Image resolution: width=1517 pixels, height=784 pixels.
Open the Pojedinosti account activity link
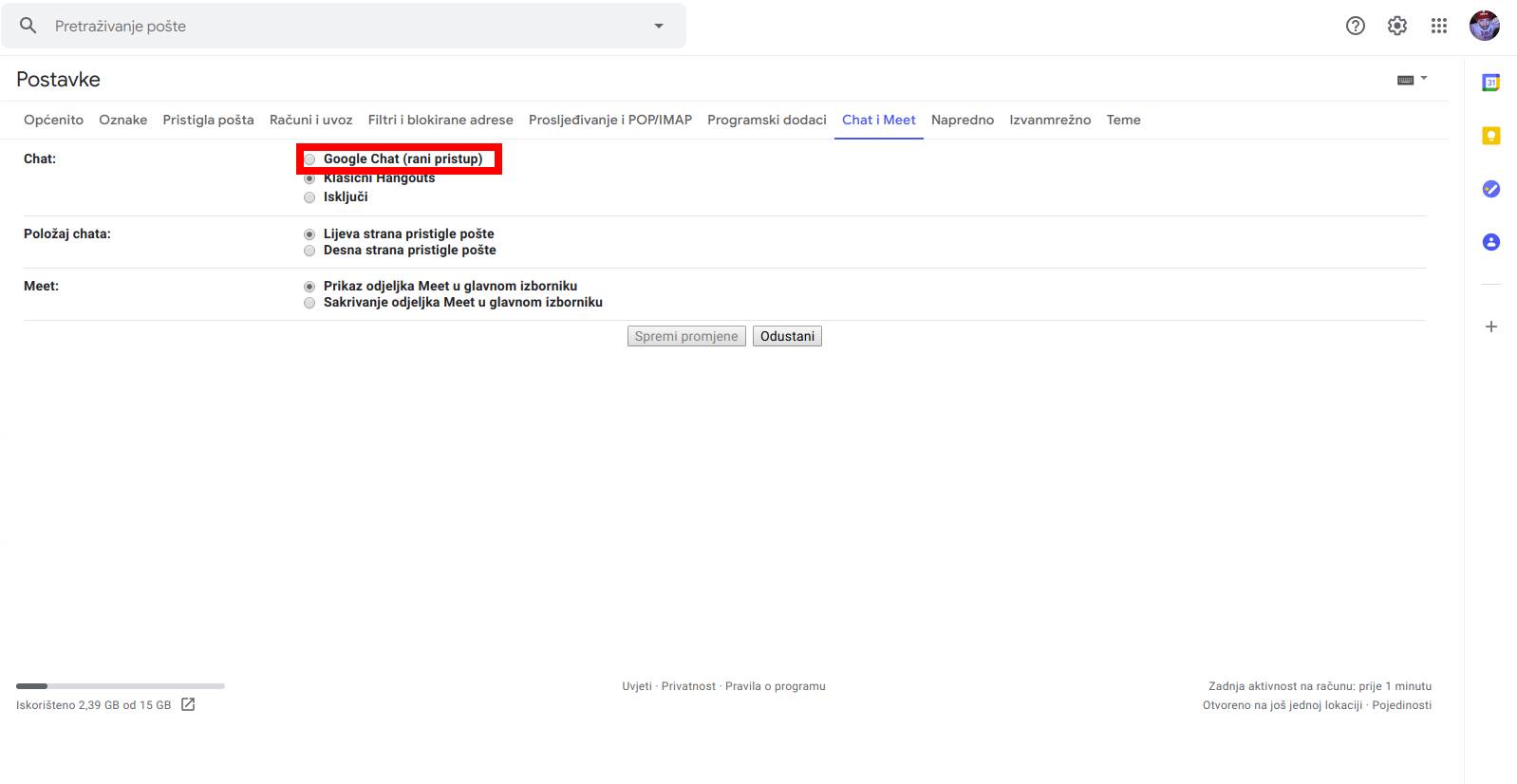(x=1401, y=705)
